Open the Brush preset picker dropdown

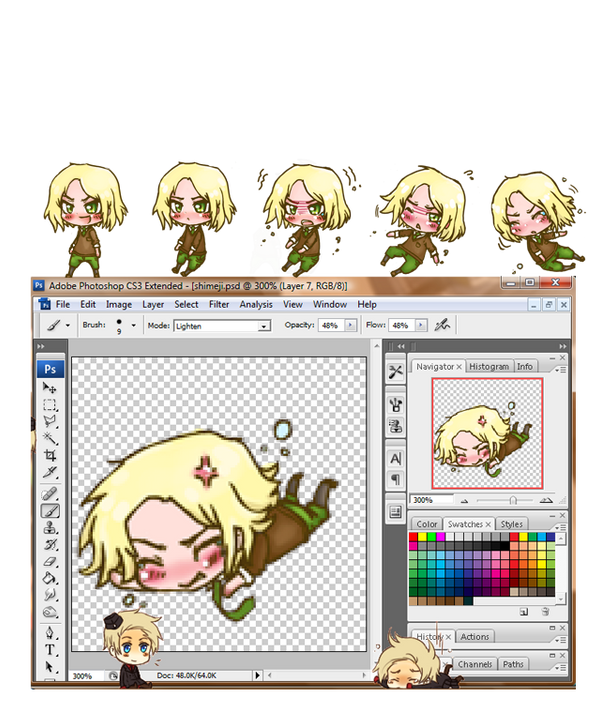pyautogui.click(x=133, y=325)
